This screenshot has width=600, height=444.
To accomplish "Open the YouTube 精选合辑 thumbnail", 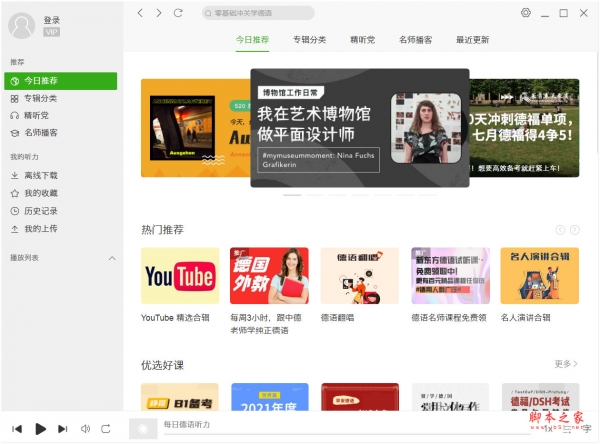I will pyautogui.click(x=180, y=276).
